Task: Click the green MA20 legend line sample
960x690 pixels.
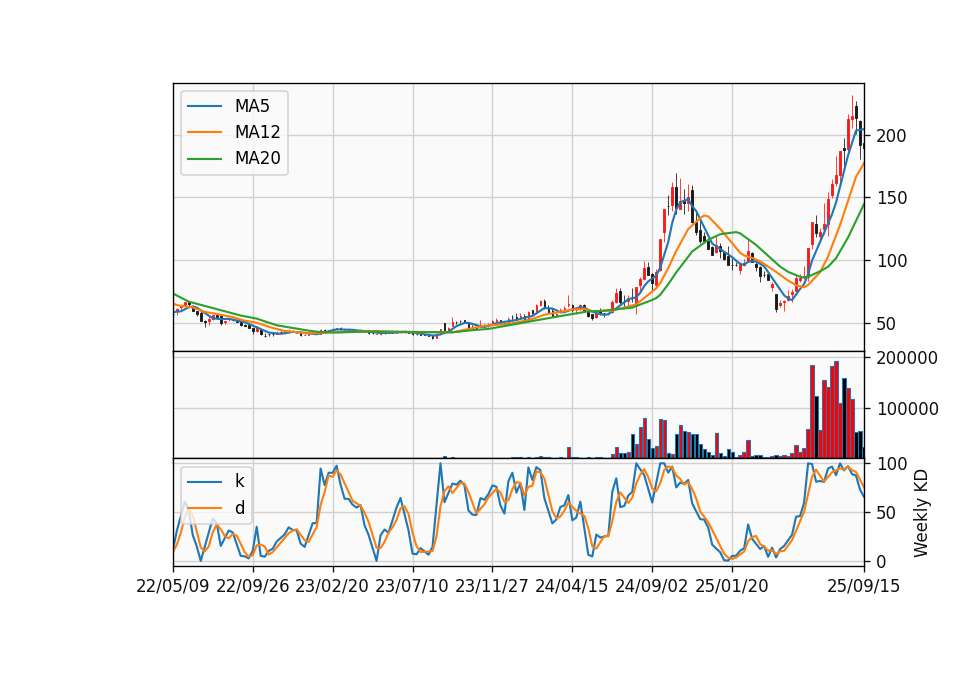Action: click(204, 159)
